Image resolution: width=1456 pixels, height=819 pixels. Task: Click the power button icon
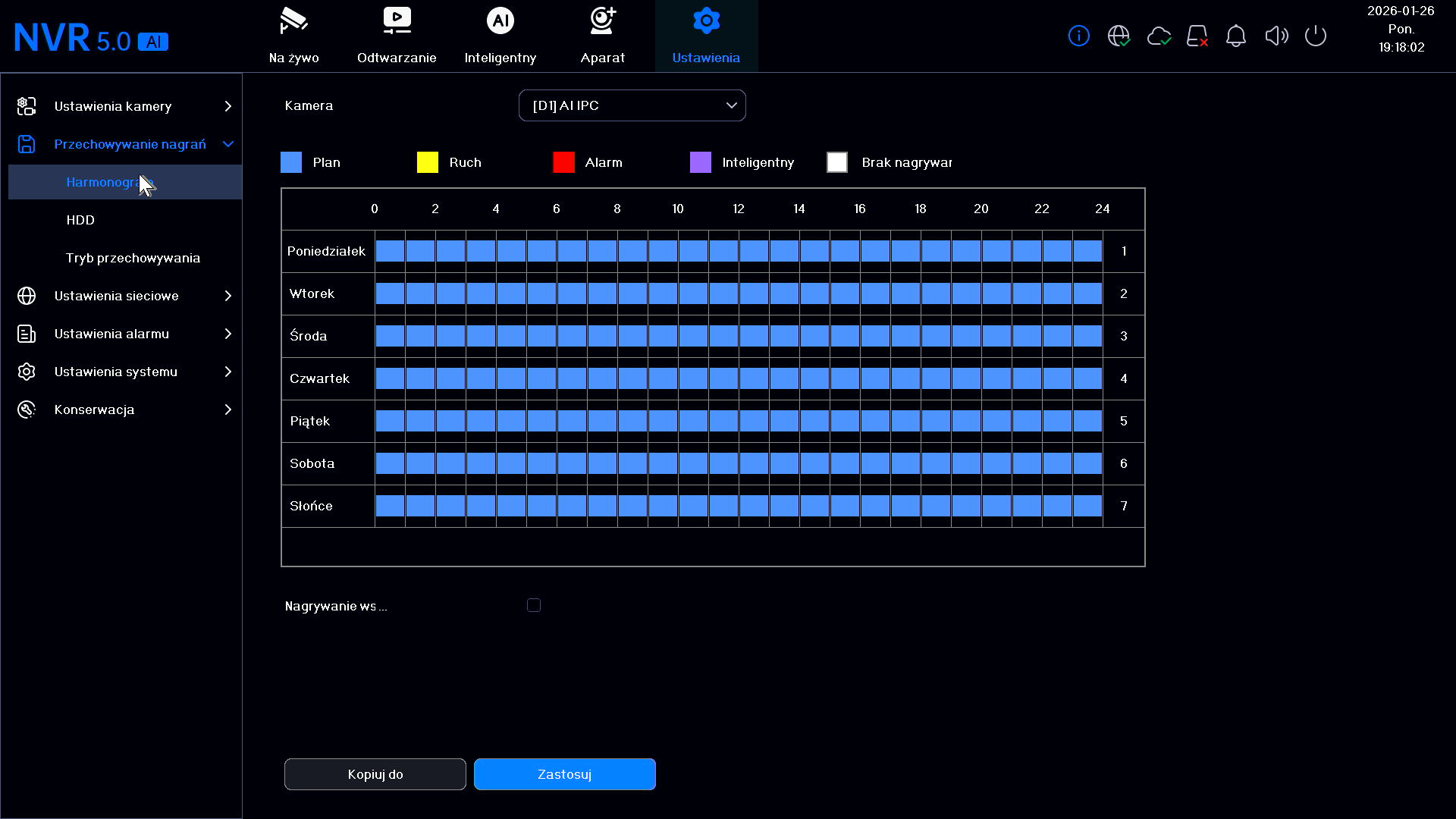click(x=1316, y=36)
